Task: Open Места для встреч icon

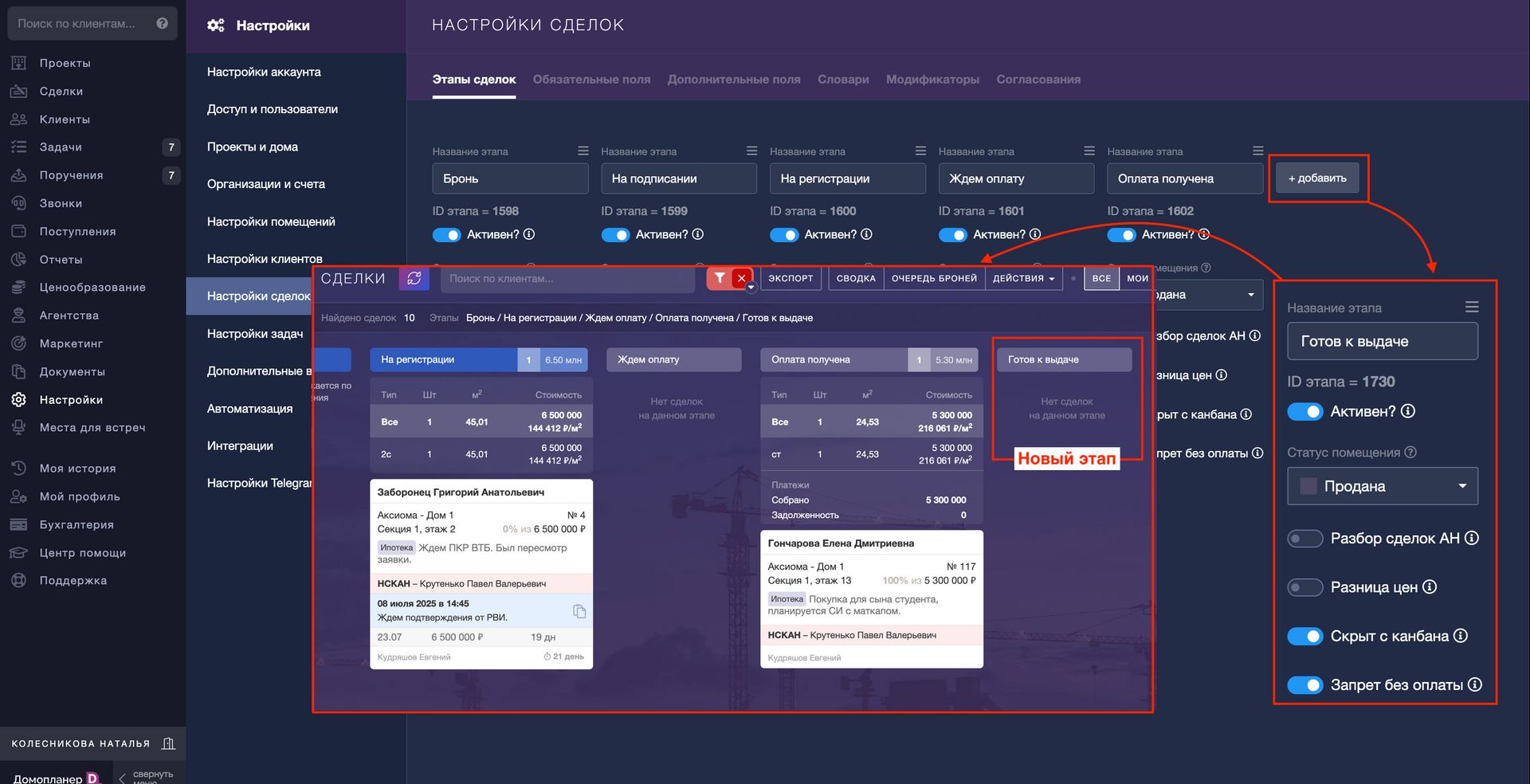Action: tap(19, 427)
